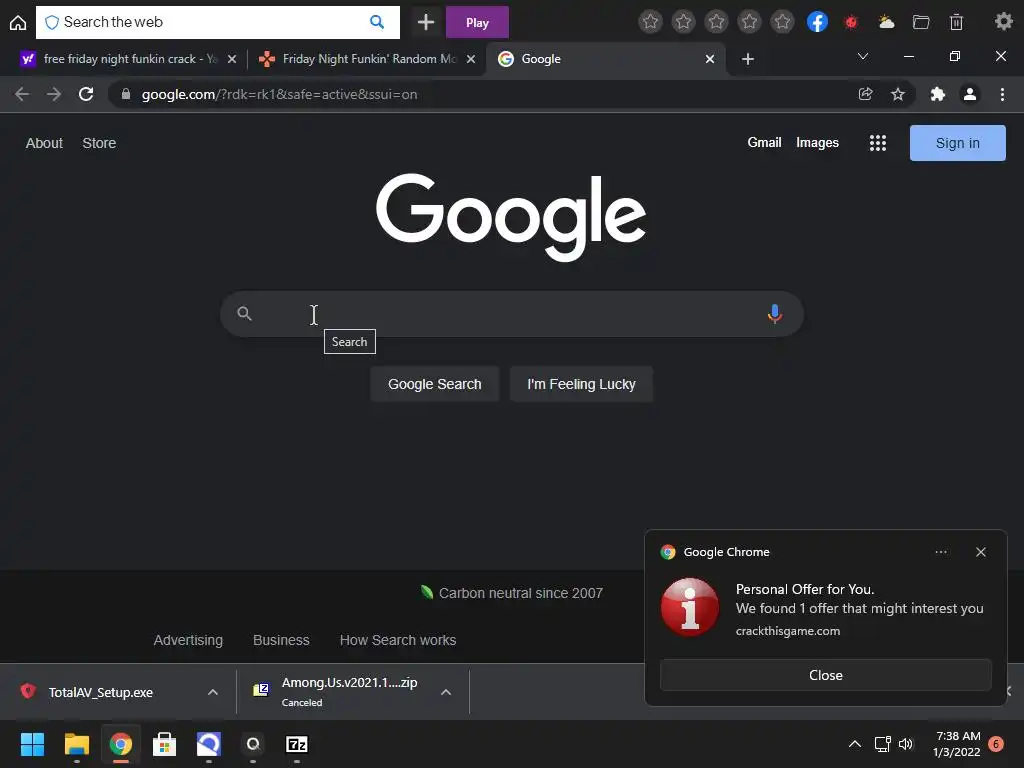Click the home icon in the top toolbar

tap(18, 23)
